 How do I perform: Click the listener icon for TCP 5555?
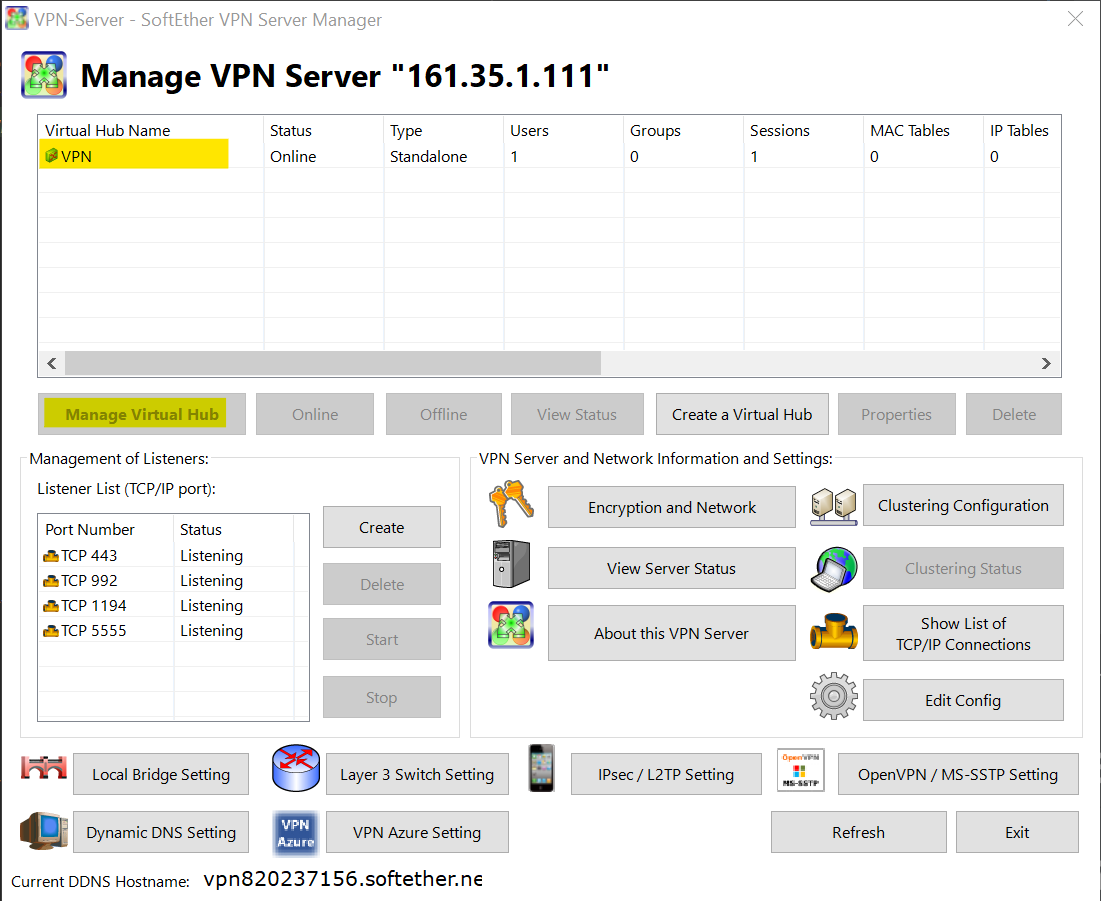(51, 631)
